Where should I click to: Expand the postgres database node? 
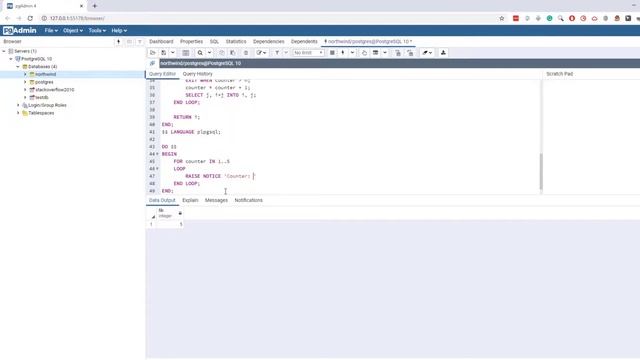pos(25,82)
